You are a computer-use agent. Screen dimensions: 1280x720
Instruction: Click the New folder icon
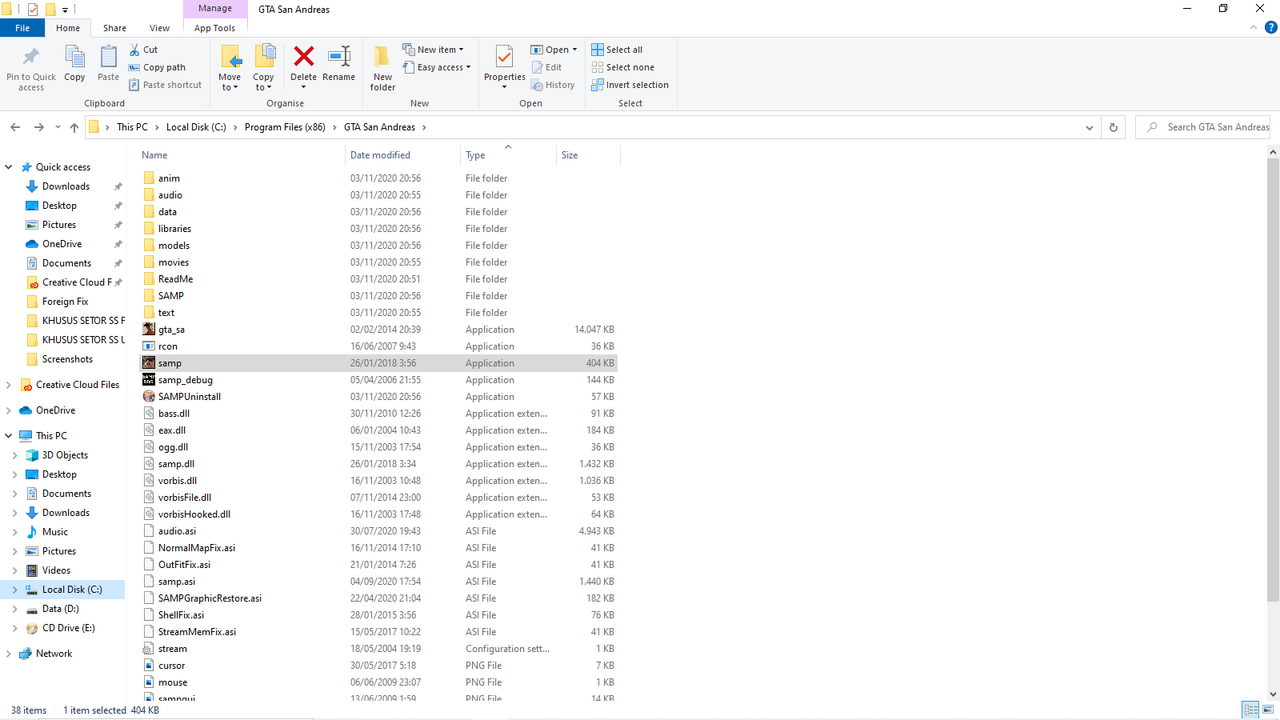[382, 56]
